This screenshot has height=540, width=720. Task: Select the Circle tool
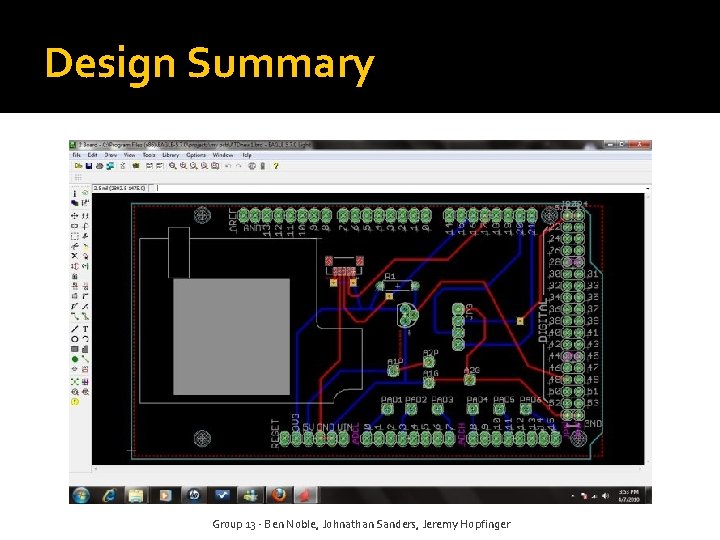point(74,339)
